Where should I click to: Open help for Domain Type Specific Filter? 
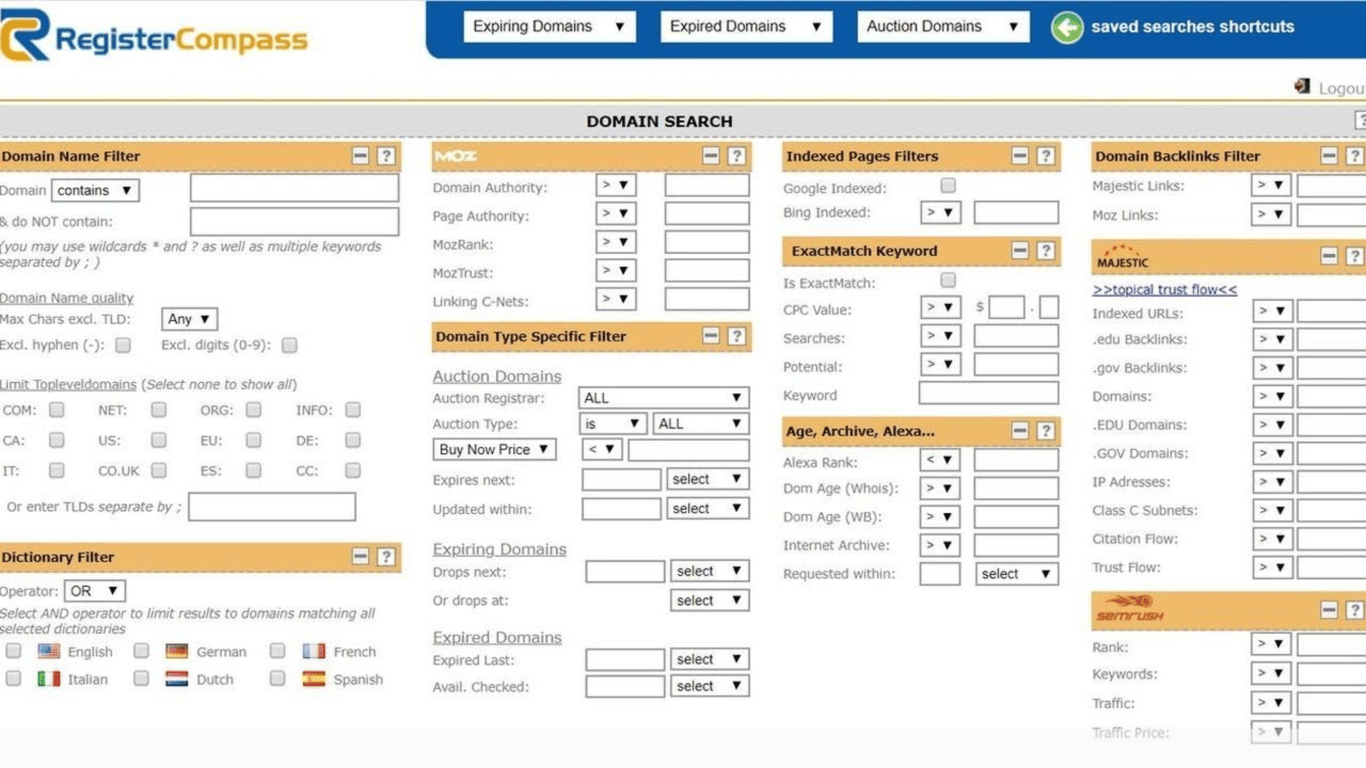click(737, 336)
